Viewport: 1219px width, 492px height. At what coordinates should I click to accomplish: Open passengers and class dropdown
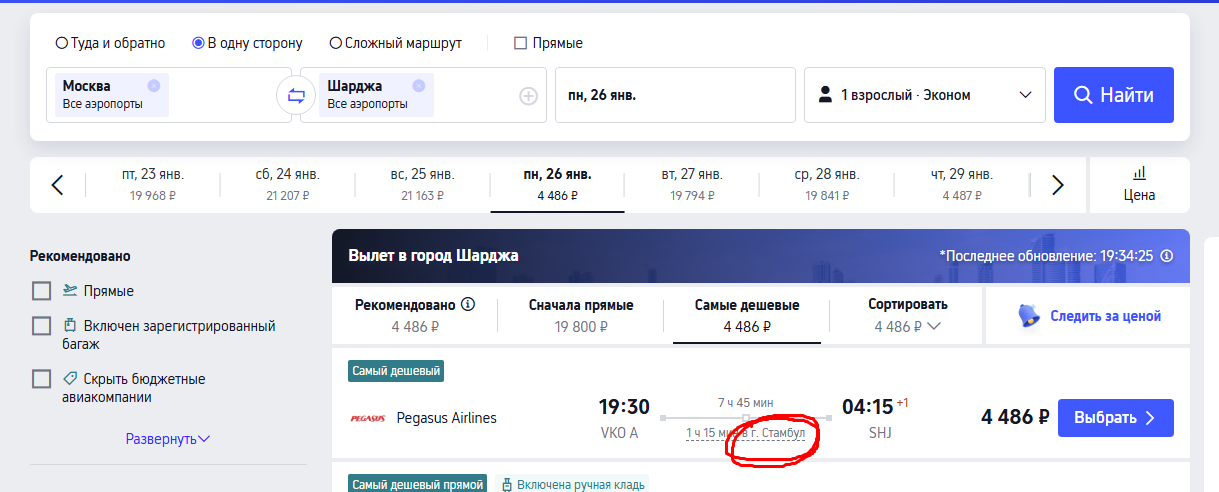pyautogui.click(x=924, y=95)
